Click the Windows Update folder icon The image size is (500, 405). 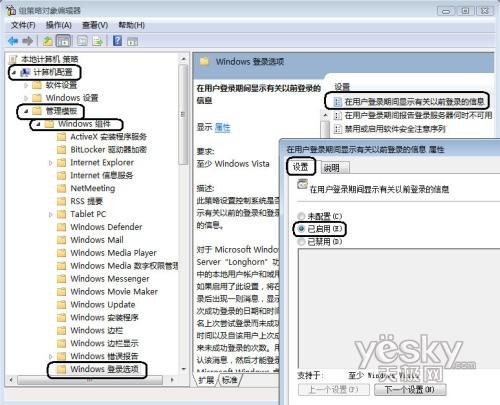pyautogui.click(x=62, y=305)
